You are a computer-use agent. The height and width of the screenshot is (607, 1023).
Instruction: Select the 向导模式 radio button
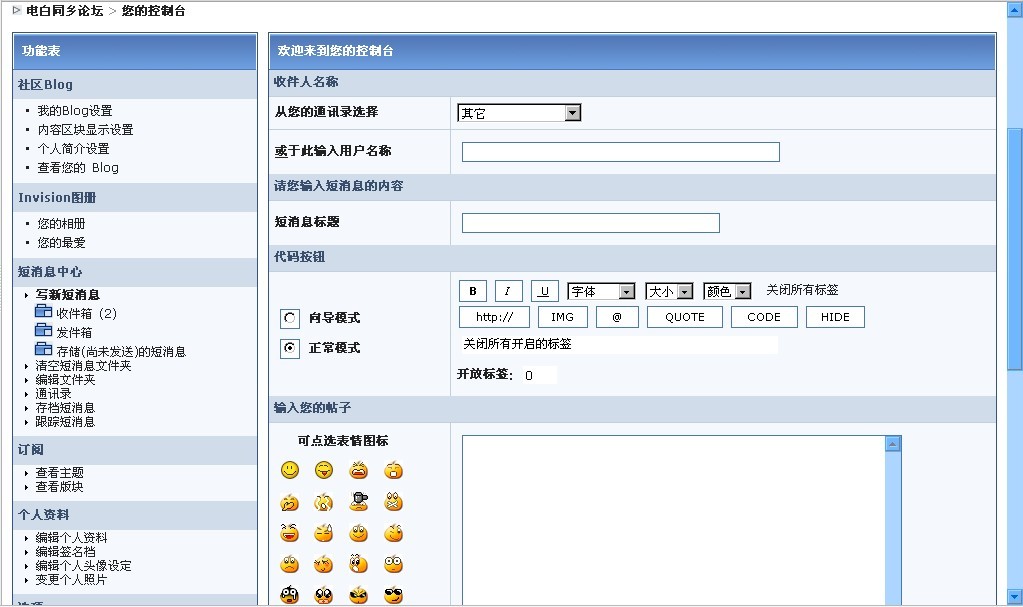[290, 319]
